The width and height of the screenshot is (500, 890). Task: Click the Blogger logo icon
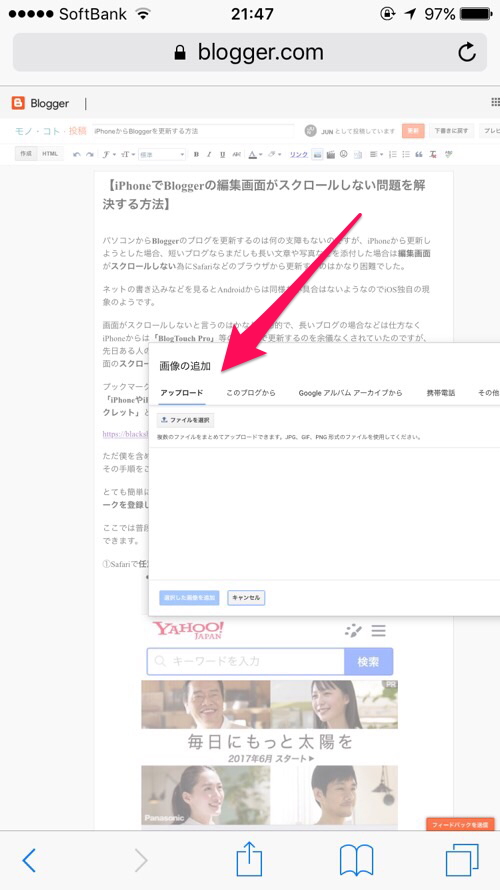[18, 103]
